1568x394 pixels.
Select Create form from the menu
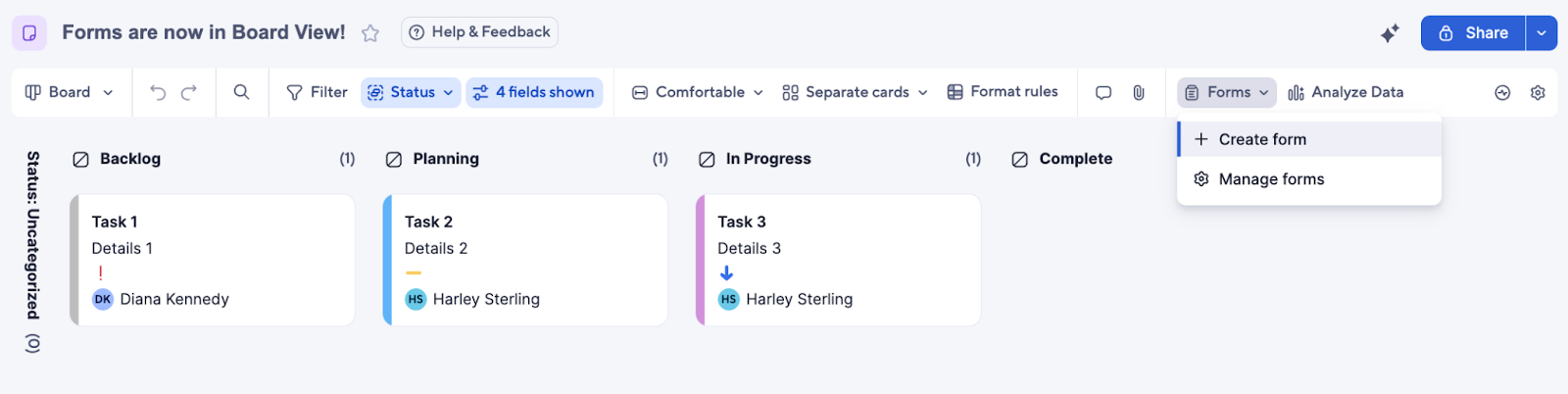1262,139
